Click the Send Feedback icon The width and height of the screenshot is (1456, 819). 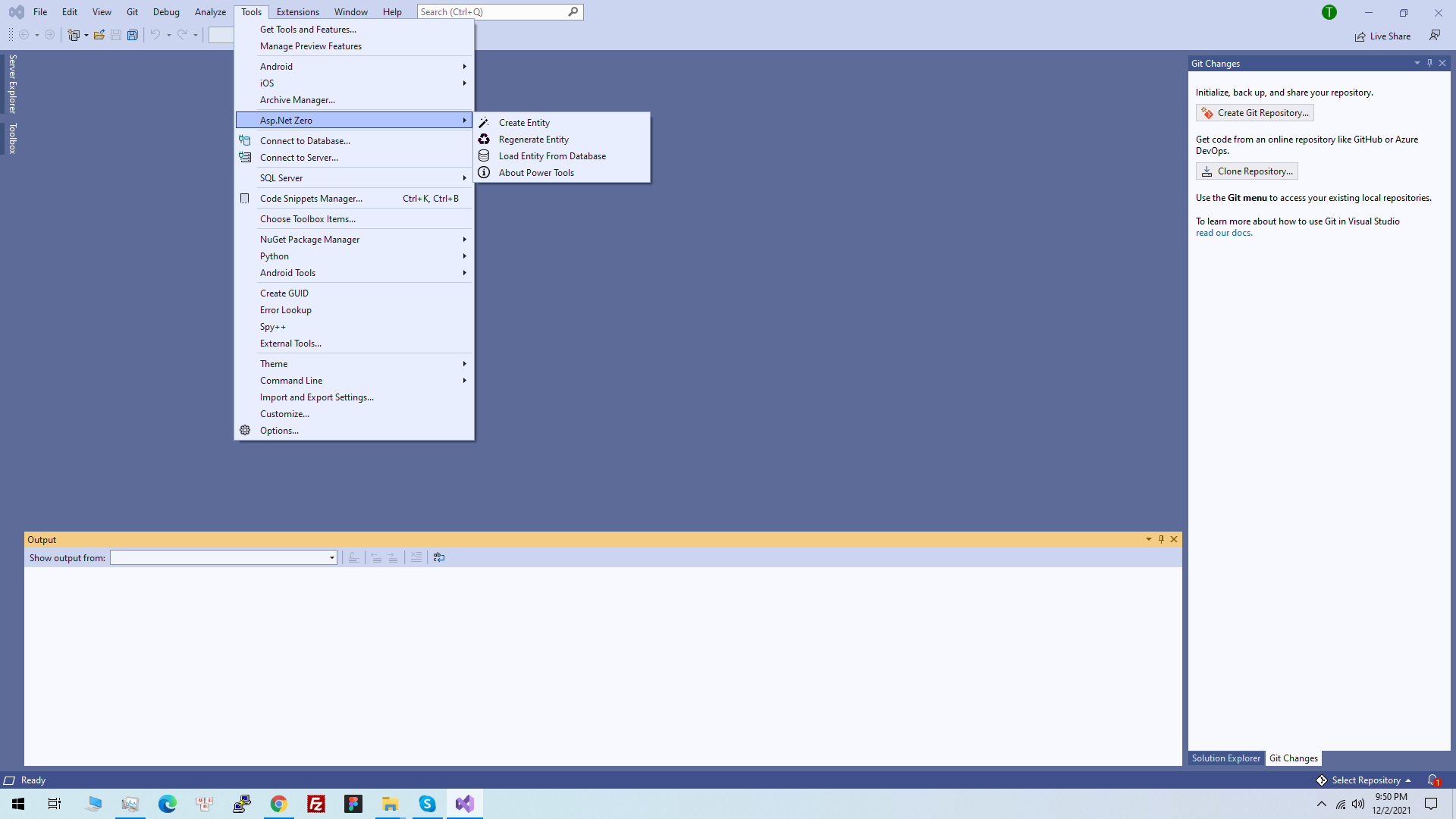pos(1435,36)
